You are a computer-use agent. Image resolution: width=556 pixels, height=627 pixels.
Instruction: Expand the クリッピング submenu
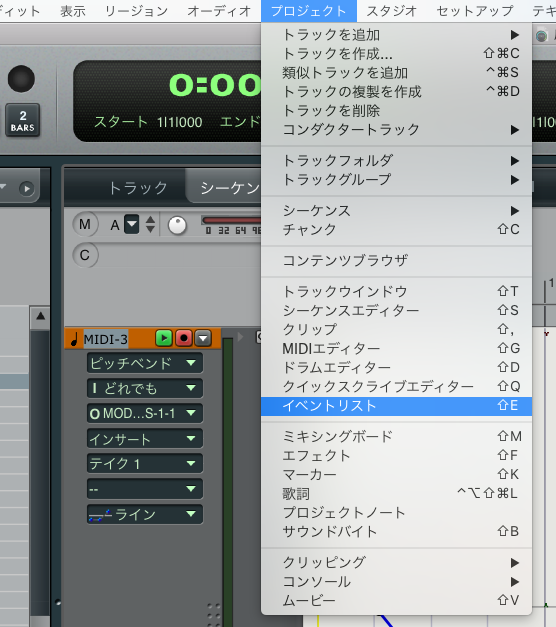click(x=396, y=563)
